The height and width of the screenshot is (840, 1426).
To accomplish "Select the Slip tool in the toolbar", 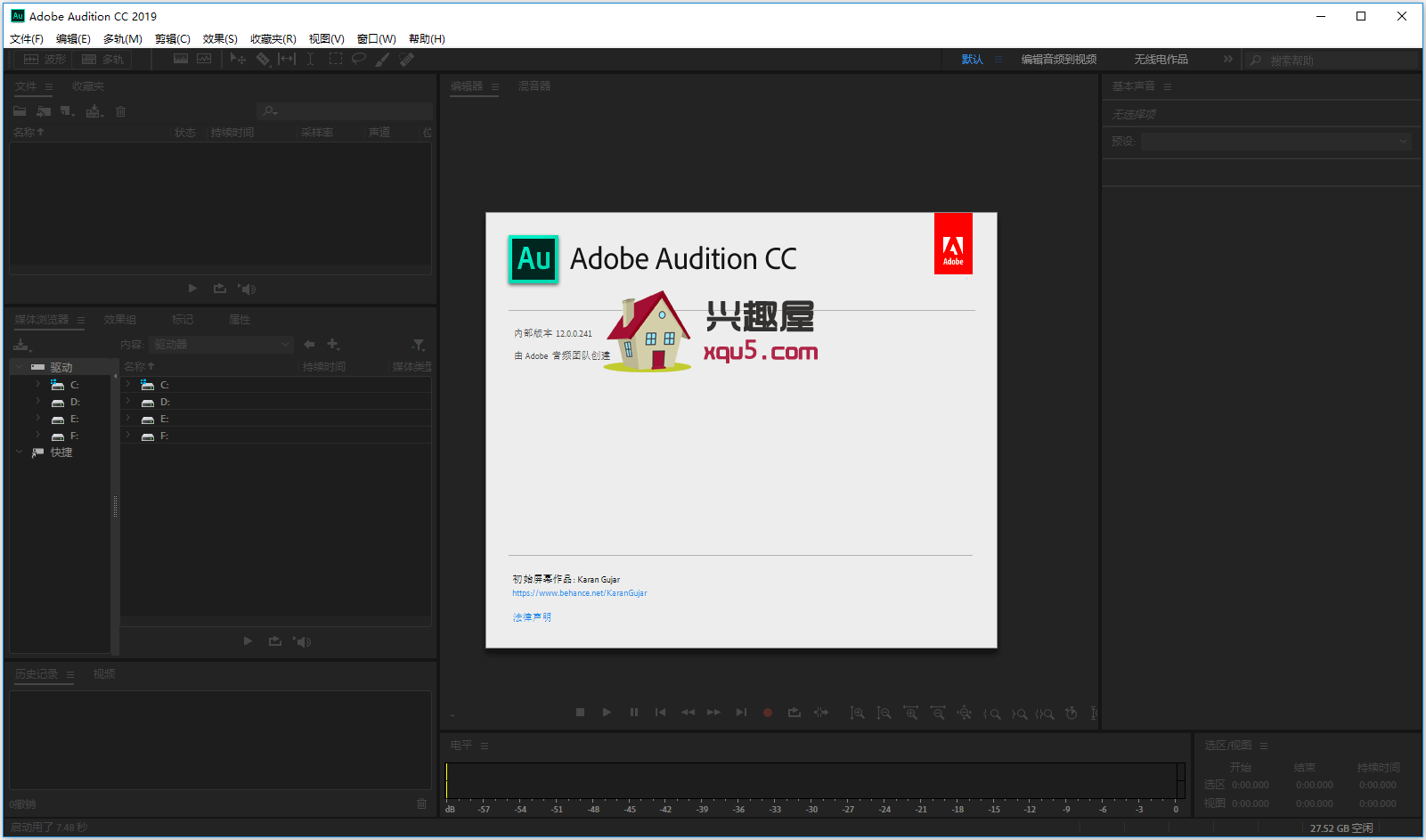I will pyautogui.click(x=286, y=59).
